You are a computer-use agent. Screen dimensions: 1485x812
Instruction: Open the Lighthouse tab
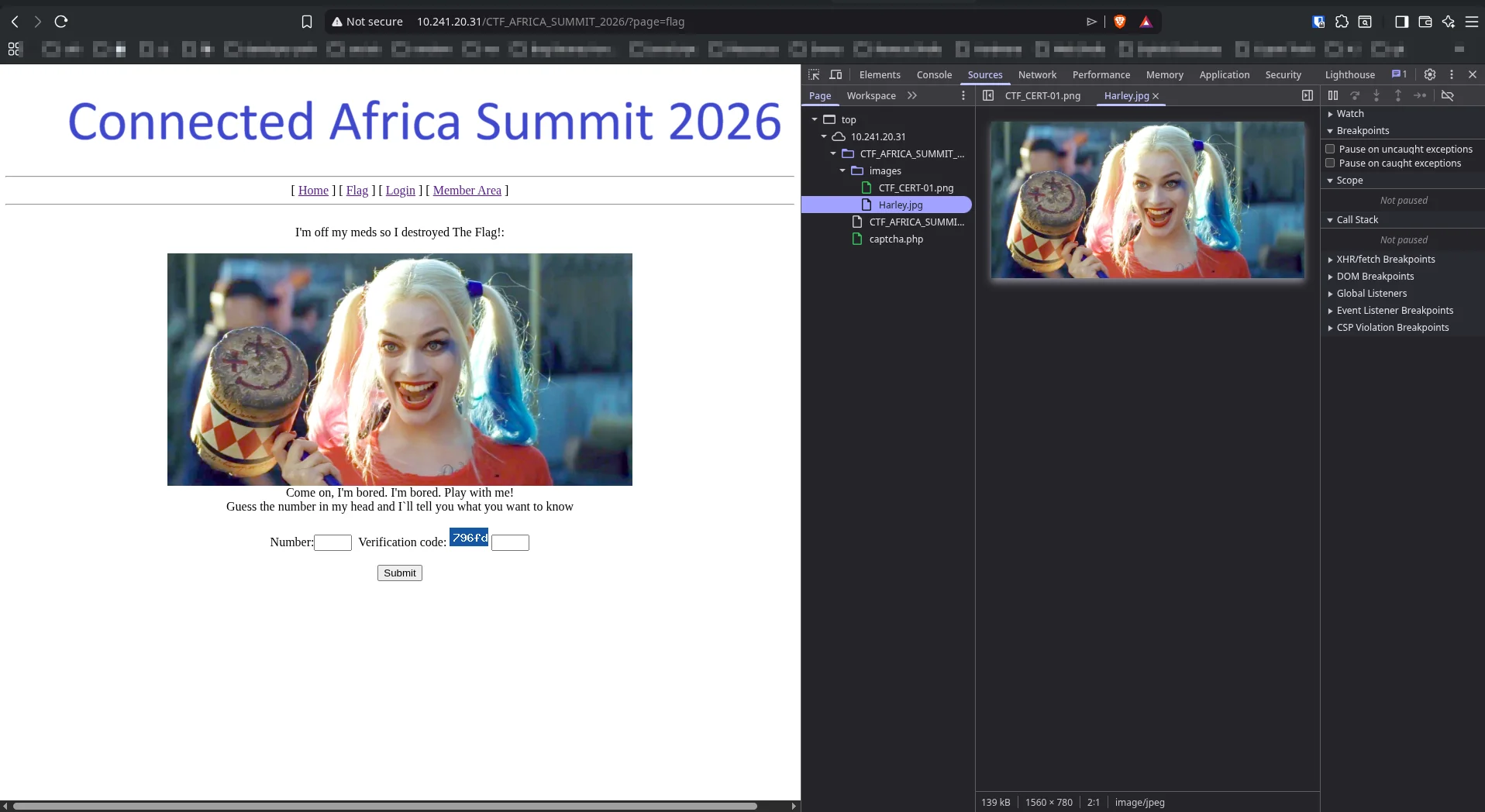click(1349, 74)
